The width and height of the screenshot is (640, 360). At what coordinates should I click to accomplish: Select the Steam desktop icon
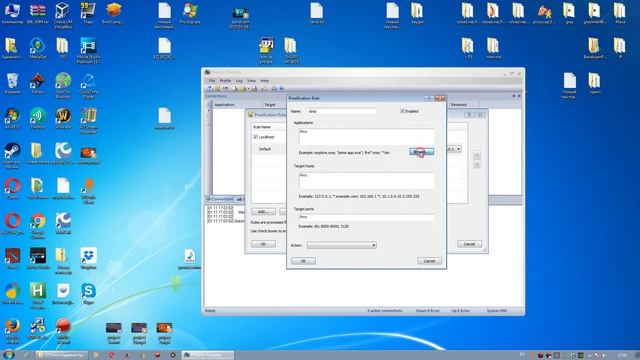click(x=12, y=155)
